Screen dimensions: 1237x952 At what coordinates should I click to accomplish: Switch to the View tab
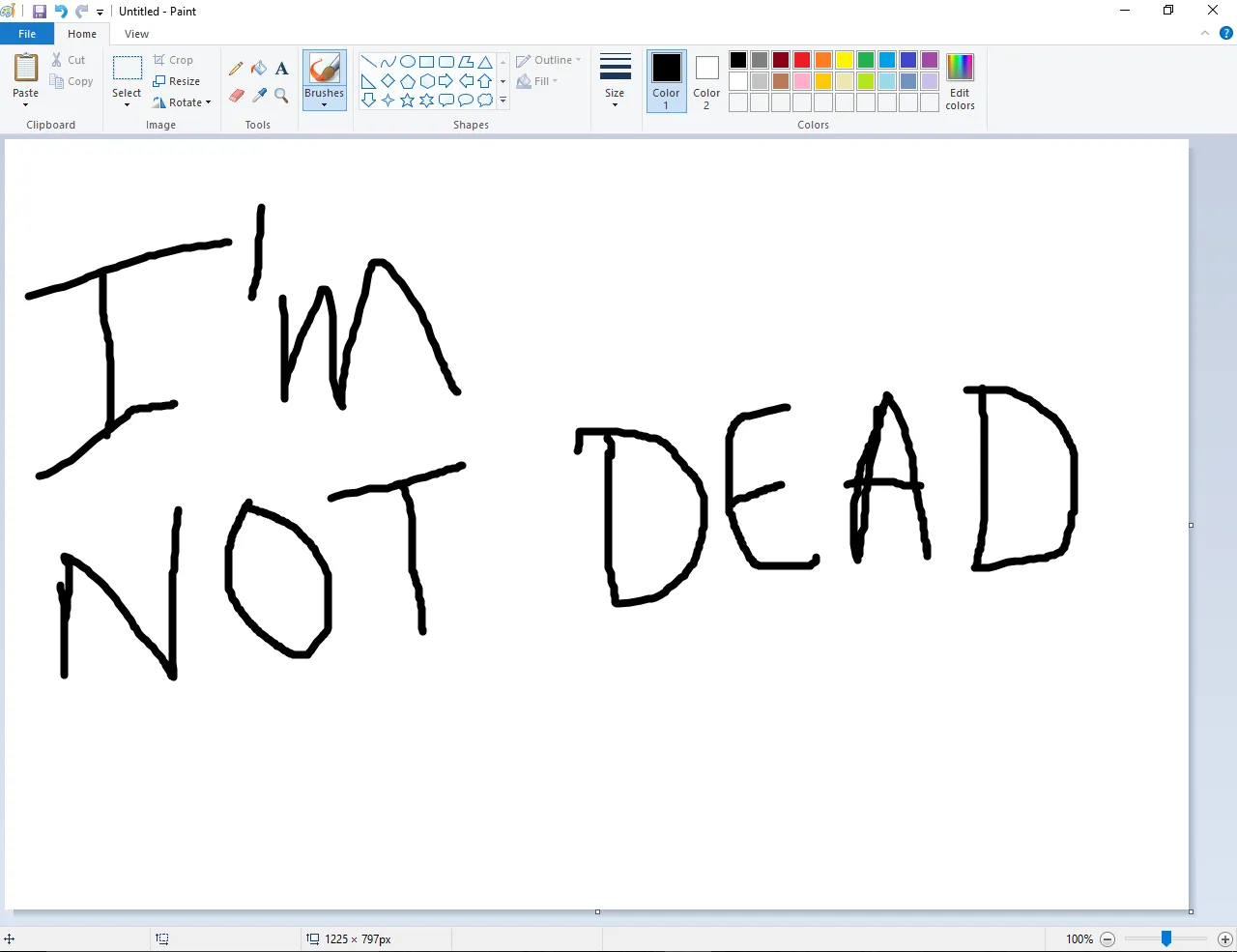coord(137,34)
